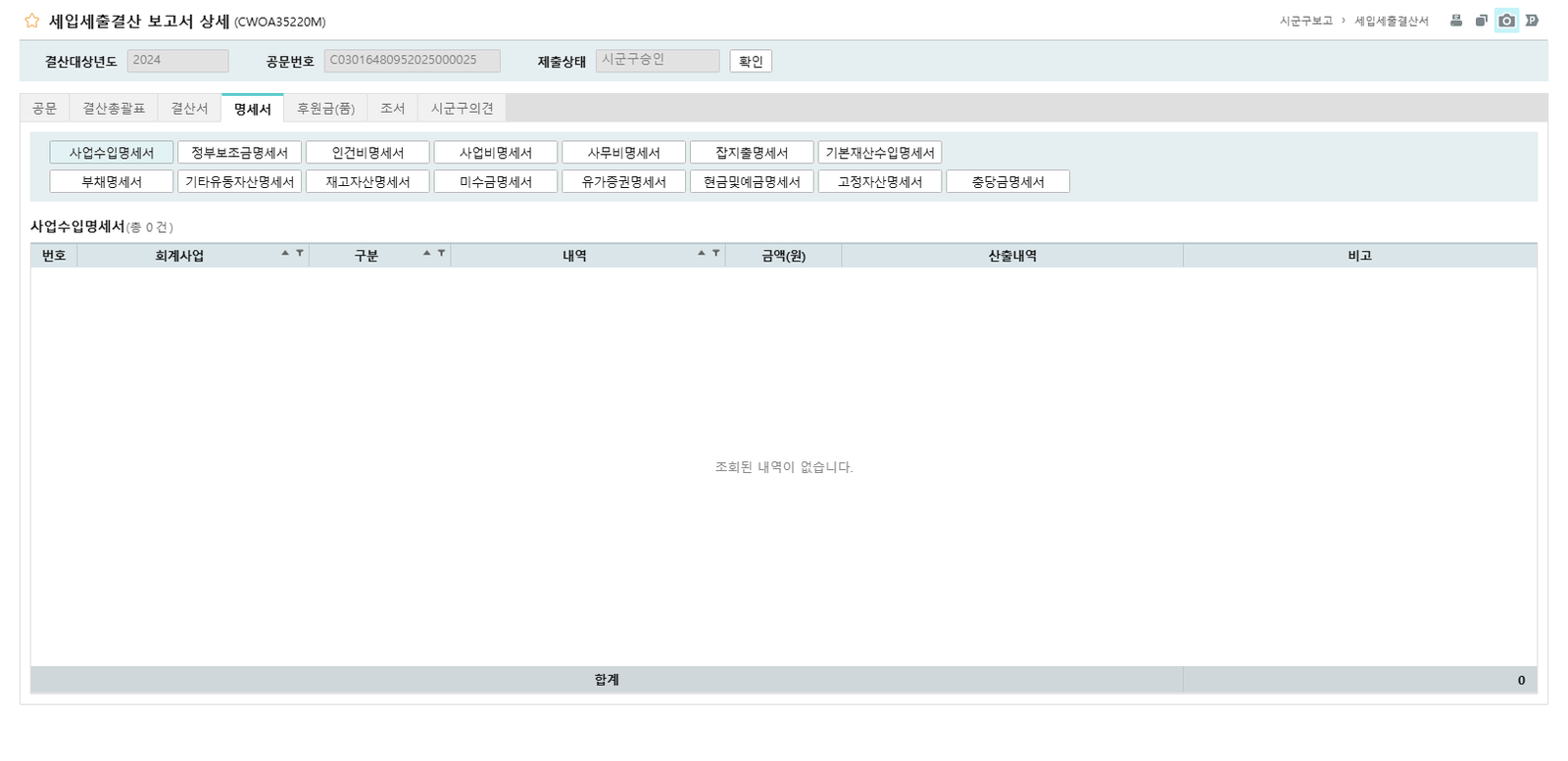Open filter for the 회계사업 column
Viewport: 1568px width, 761px height.
[x=300, y=253]
